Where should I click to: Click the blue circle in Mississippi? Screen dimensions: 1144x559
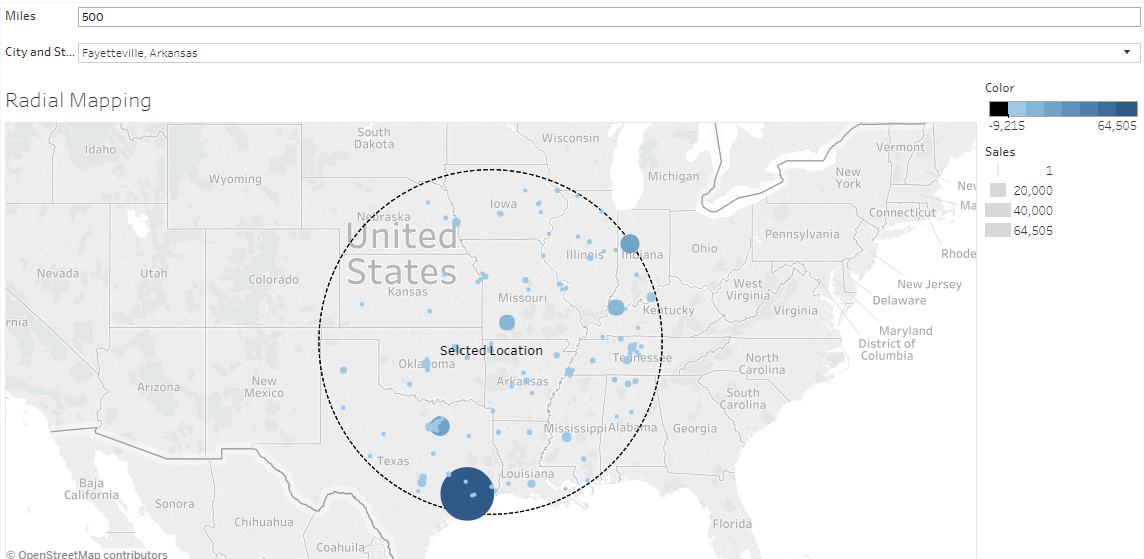[x=566, y=437]
